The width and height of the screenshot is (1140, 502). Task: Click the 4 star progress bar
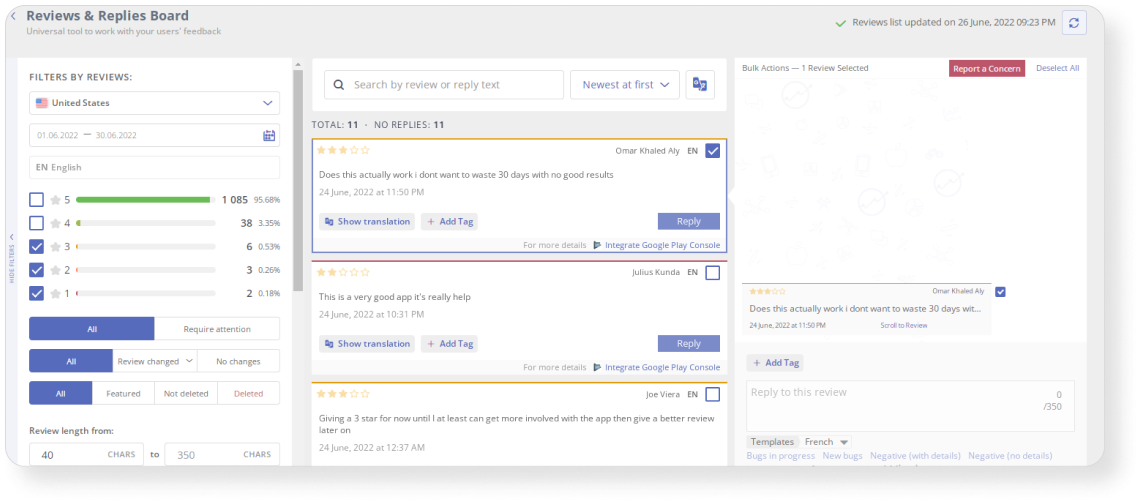click(x=145, y=223)
